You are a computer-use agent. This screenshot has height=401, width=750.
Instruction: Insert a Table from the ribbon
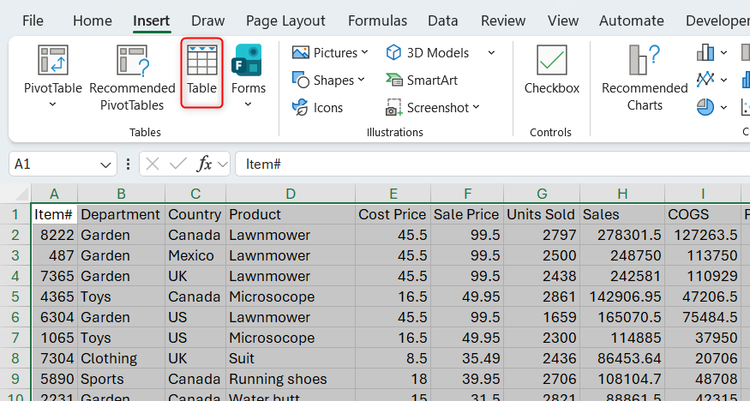click(x=201, y=71)
